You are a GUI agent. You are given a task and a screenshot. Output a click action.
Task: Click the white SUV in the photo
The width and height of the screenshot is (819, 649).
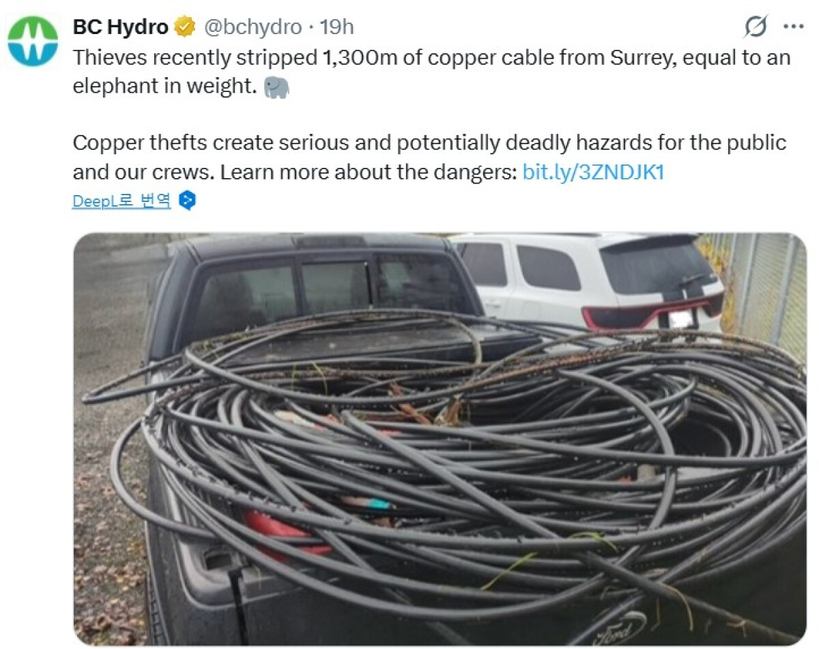[x=590, y=282]
